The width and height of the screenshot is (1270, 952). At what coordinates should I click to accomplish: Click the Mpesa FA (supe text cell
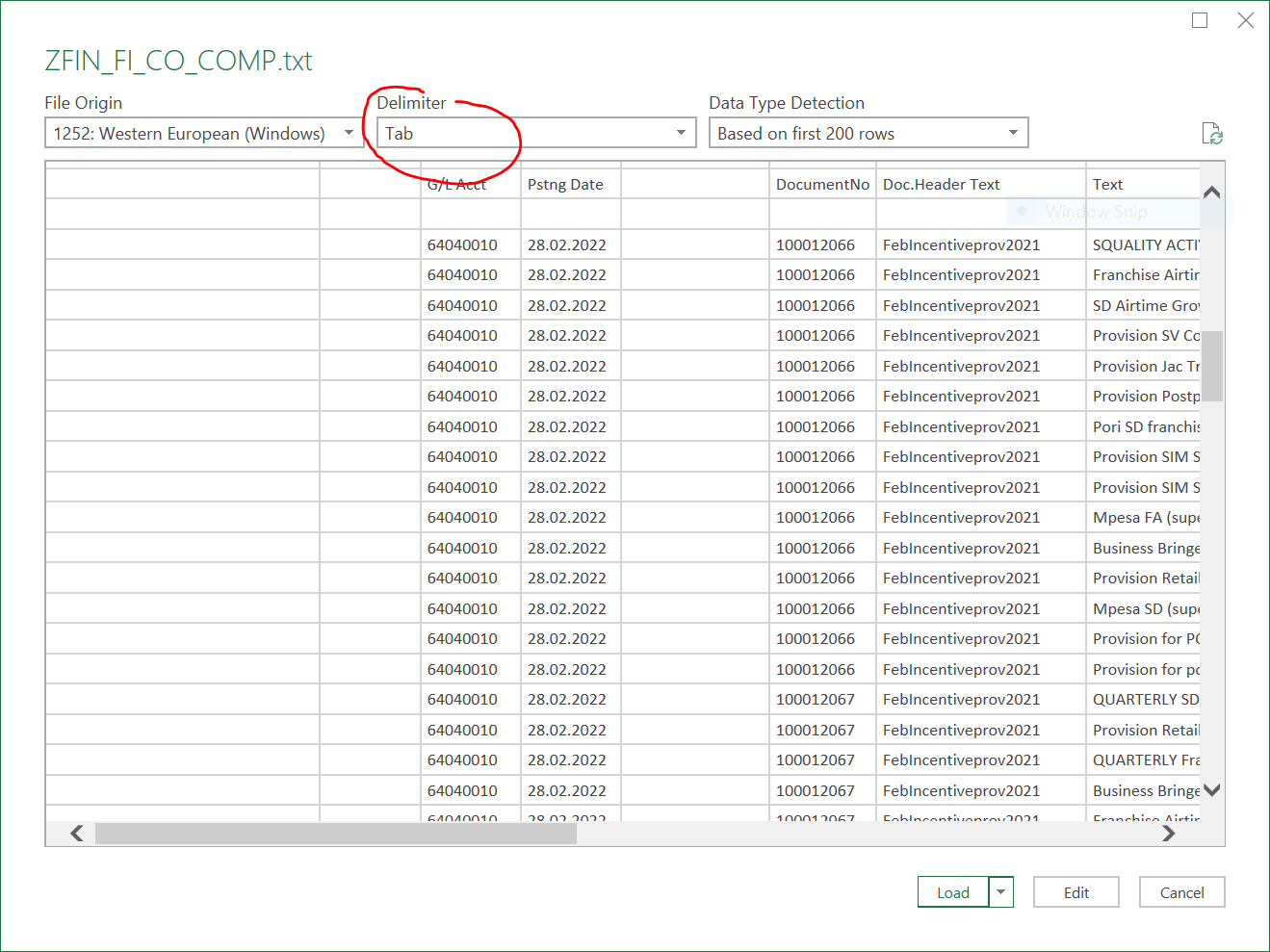(x=1143, y=517)
